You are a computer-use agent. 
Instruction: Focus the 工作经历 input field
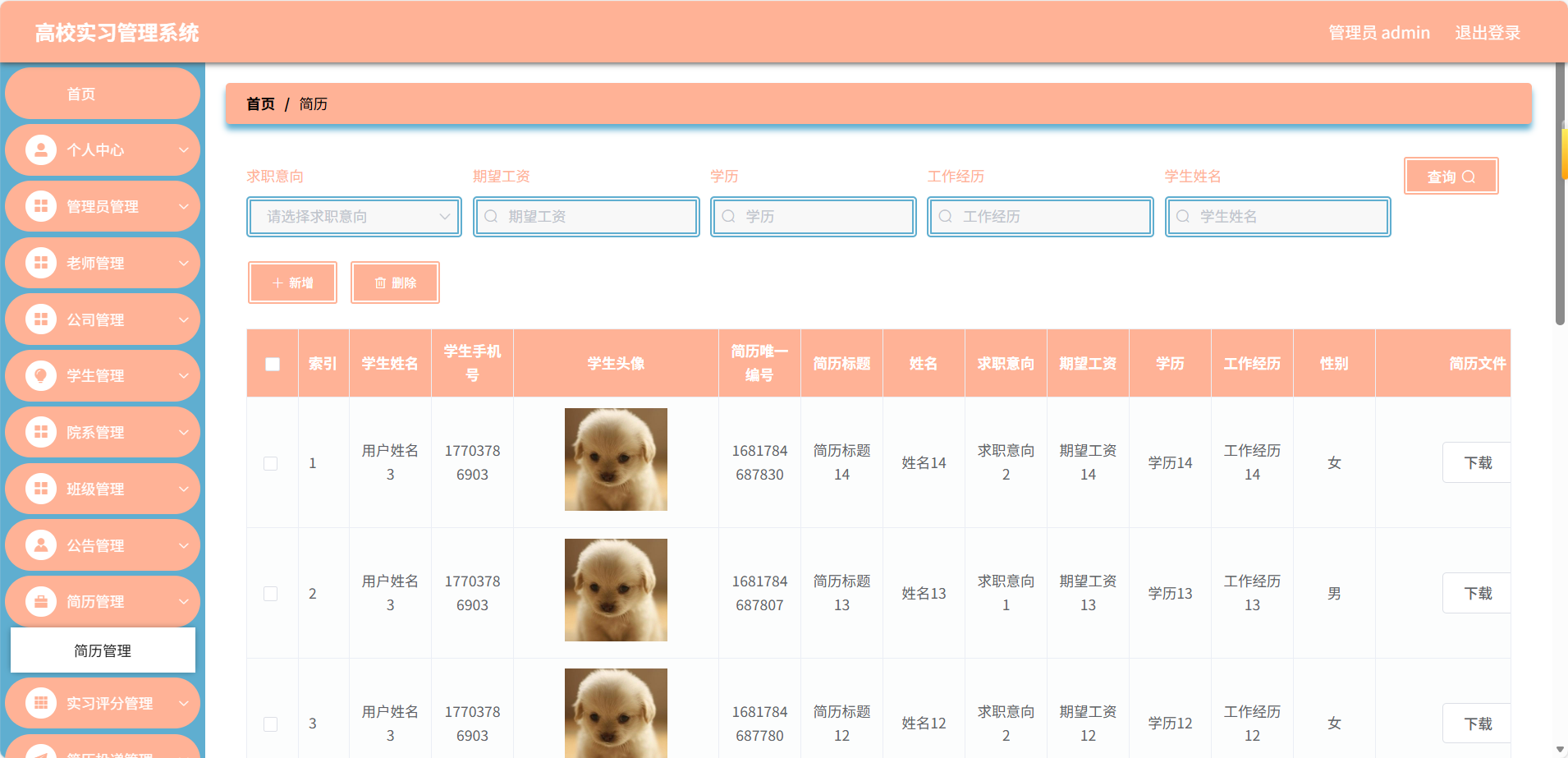coord(1040,217)
